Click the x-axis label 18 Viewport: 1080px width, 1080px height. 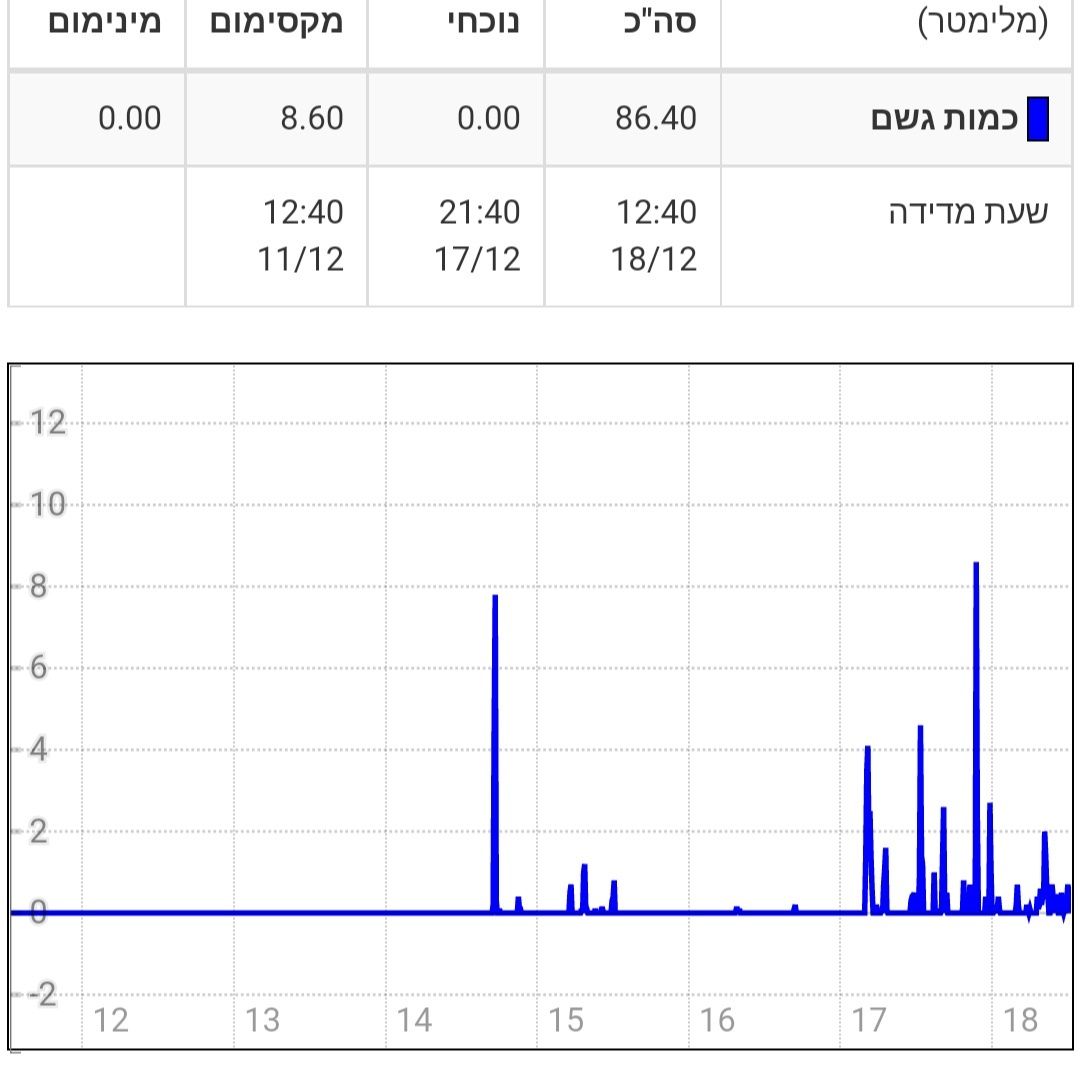[x=1020, y=1021]
